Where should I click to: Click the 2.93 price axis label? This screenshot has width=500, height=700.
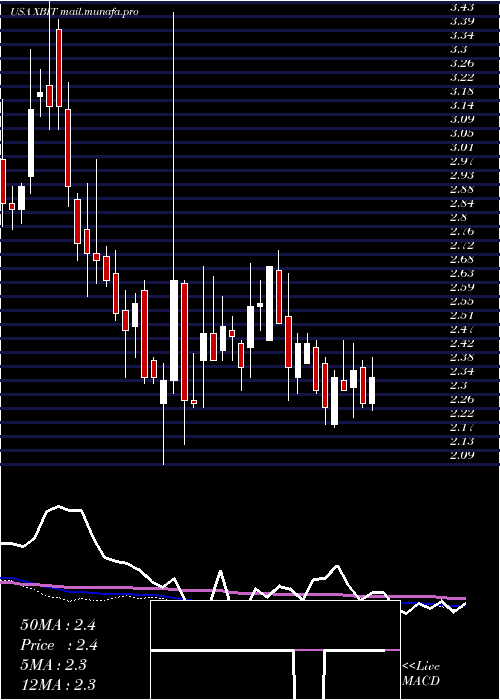click(462, 175)
